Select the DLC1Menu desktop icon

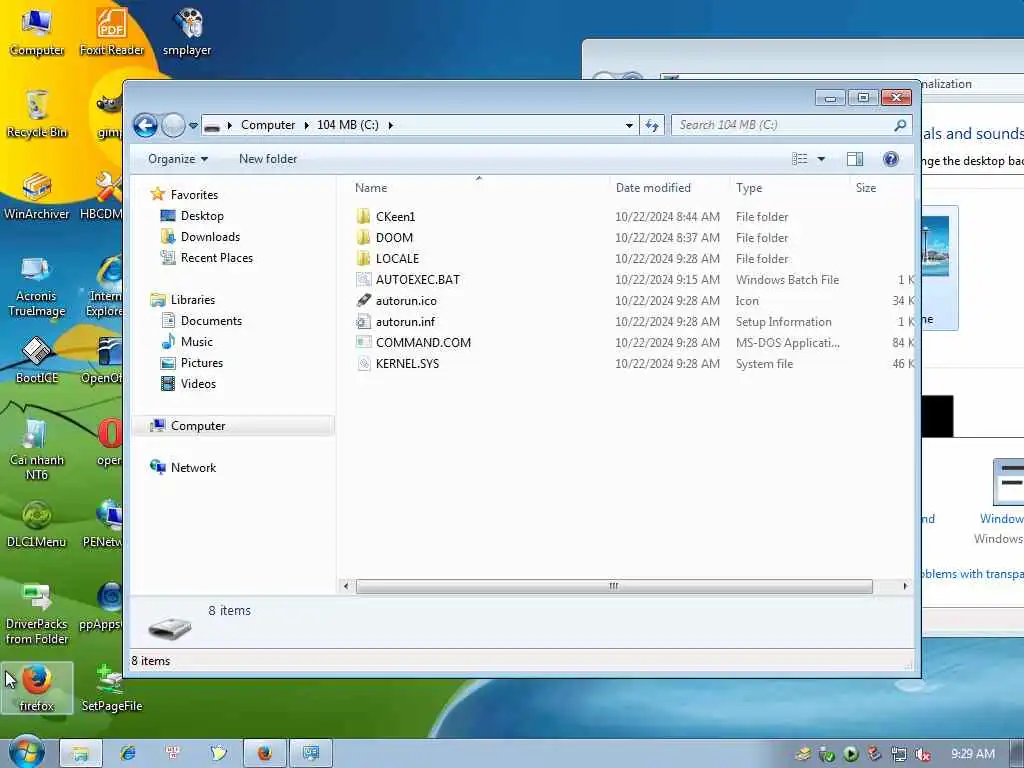(37, 524)
